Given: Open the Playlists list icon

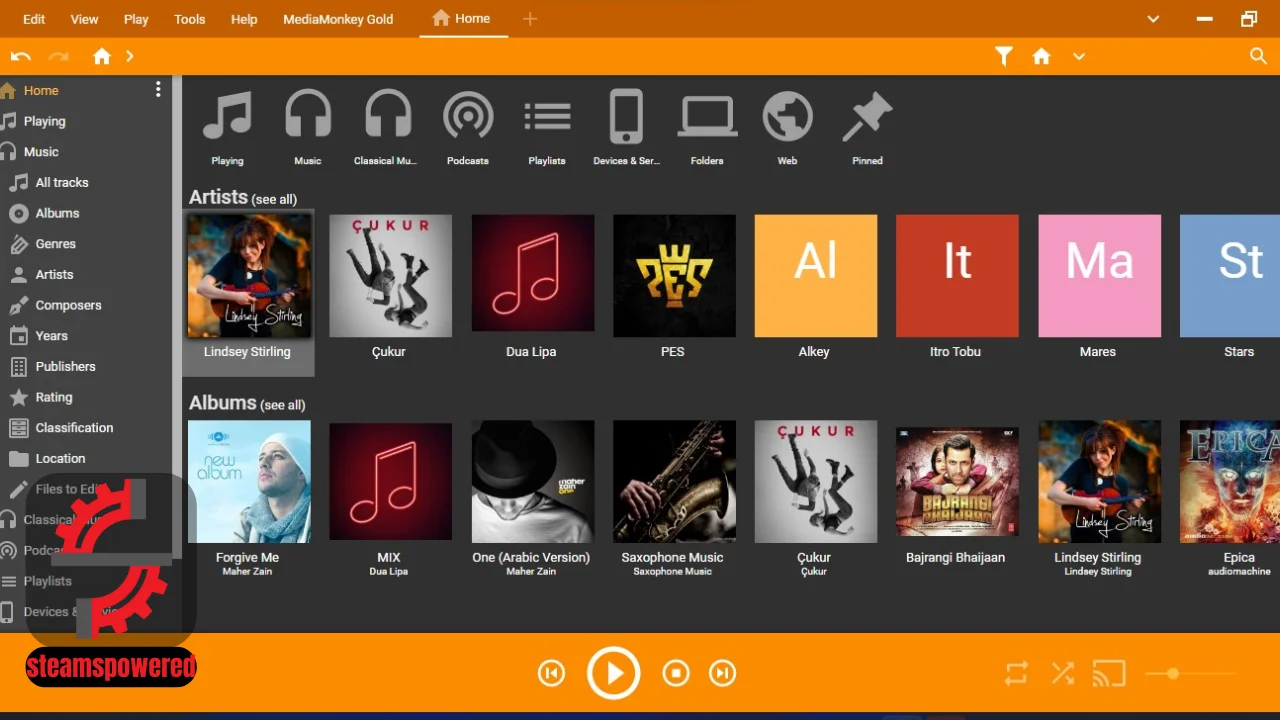Looking at the screenshot, I should click(x=547, y=116).
